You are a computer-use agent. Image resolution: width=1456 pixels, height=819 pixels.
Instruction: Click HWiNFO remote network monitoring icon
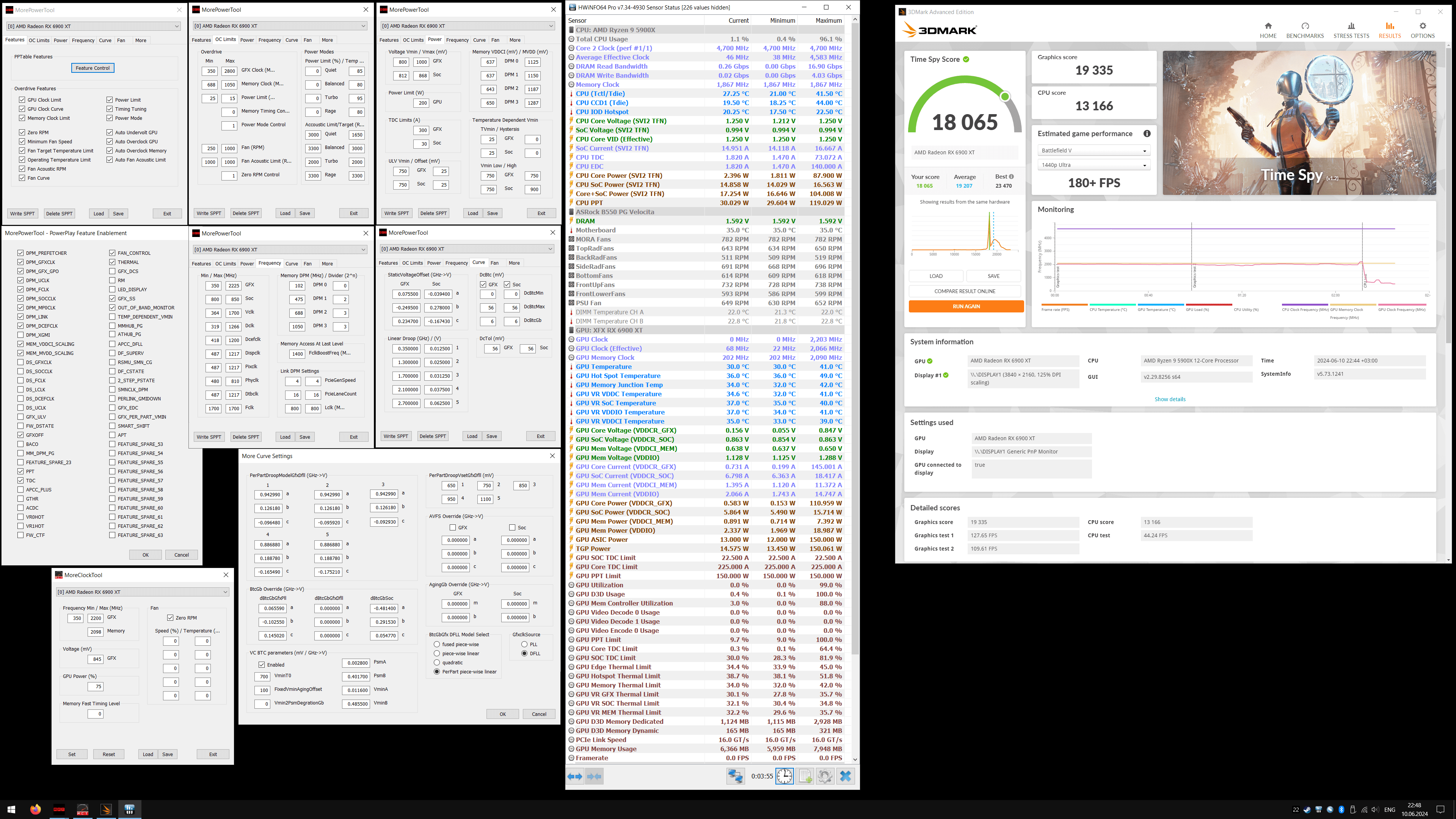coord(735,776)
